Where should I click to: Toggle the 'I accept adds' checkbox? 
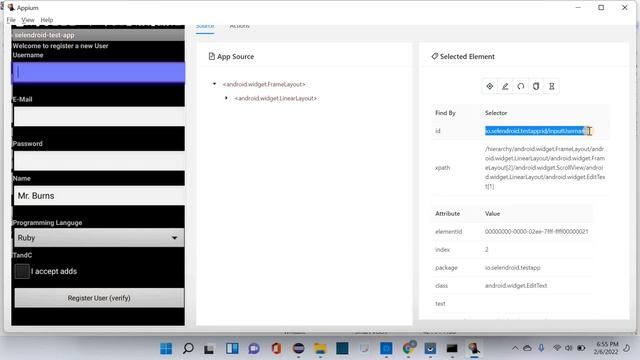tap(22, 271)
